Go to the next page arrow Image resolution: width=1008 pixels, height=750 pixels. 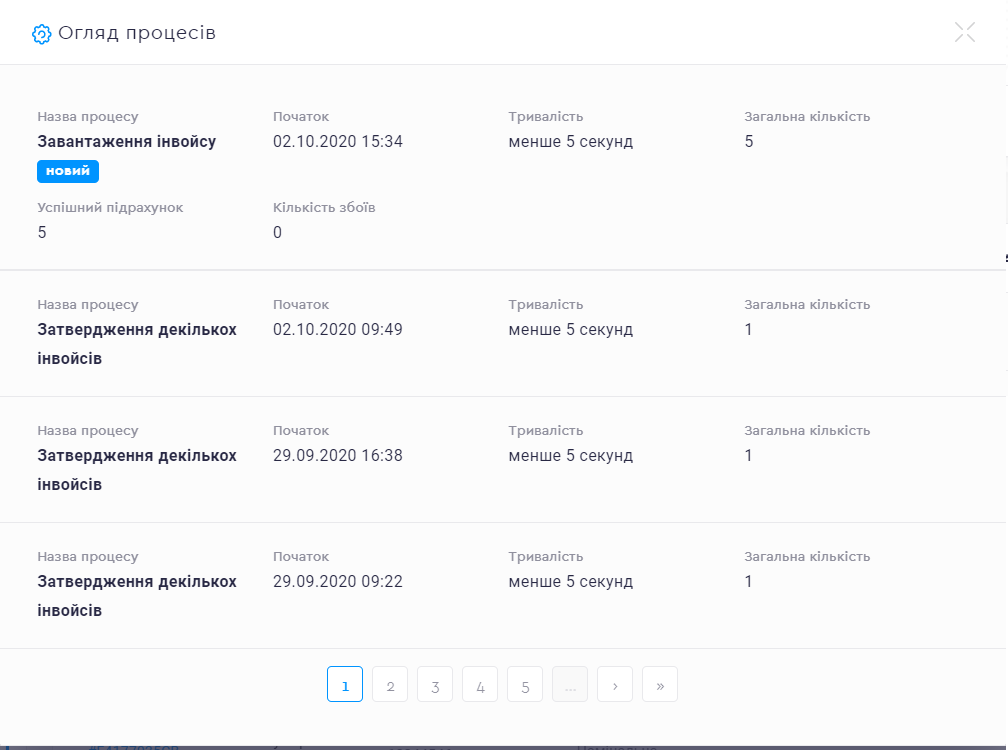[x=615, y=685]
